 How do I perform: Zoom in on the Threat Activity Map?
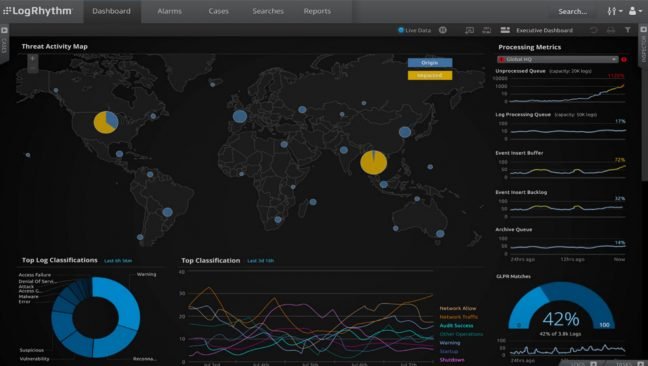coord(33,59)
